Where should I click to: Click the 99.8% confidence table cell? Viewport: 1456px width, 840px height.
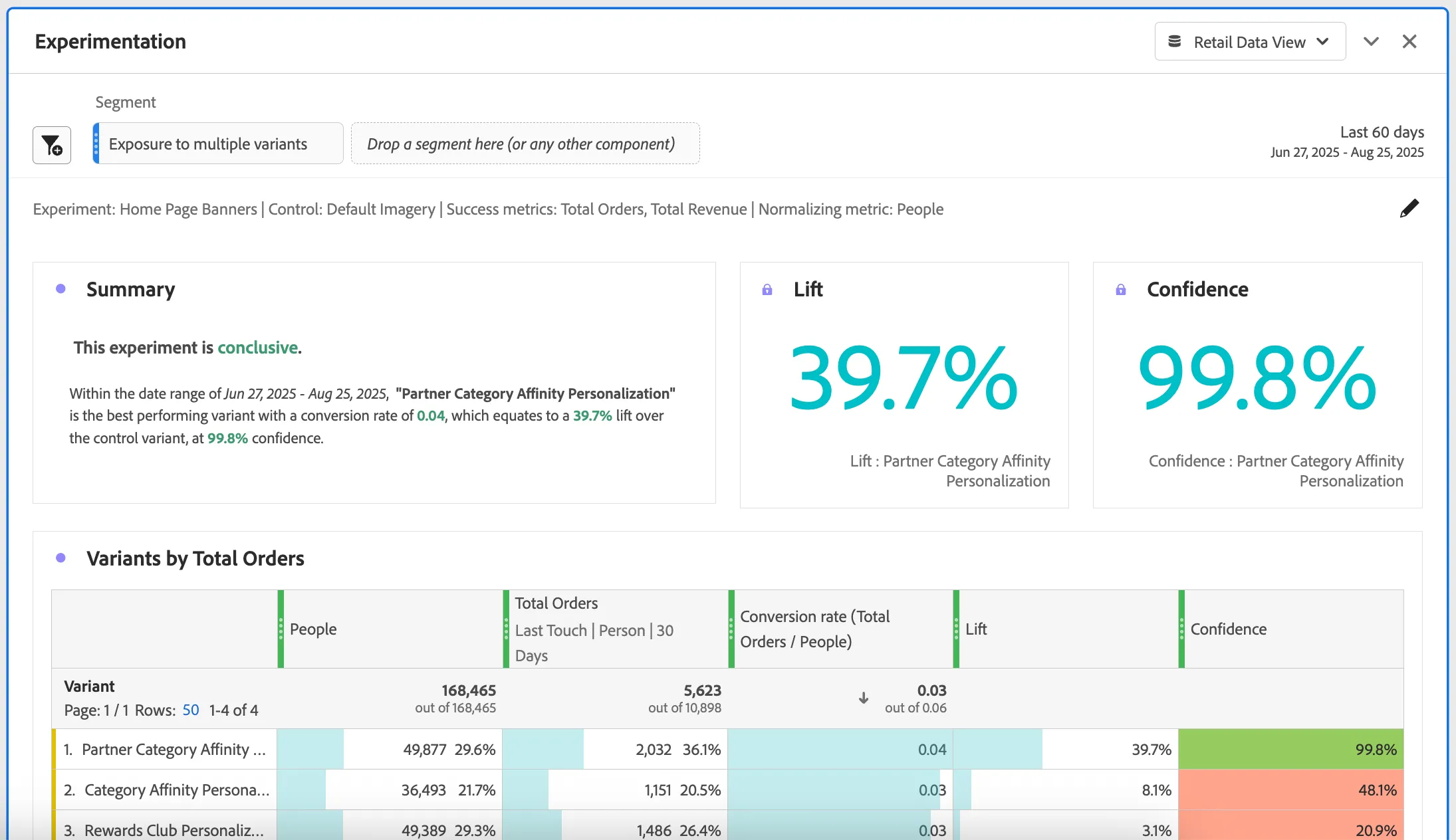coord(1291,750)
